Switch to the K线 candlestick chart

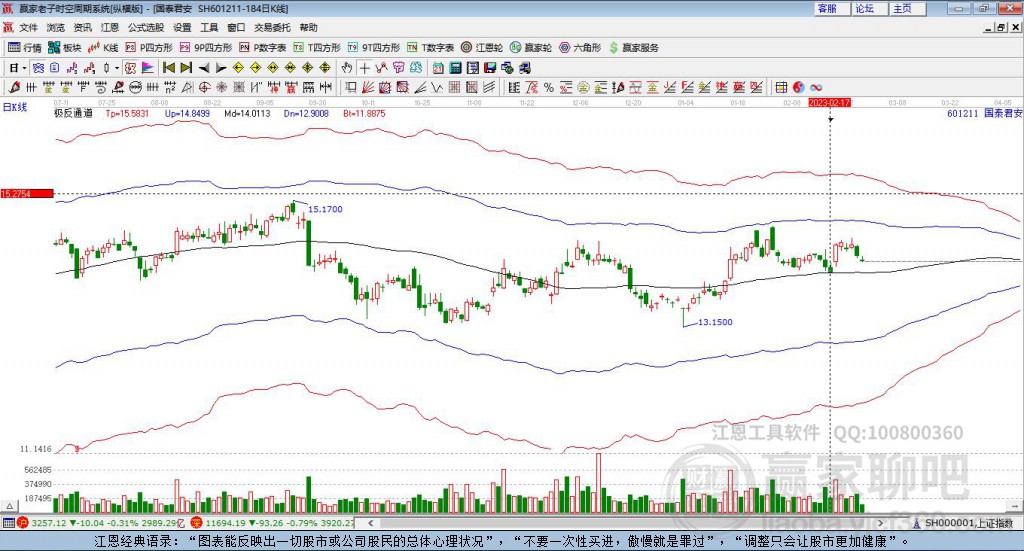(103, 48)
